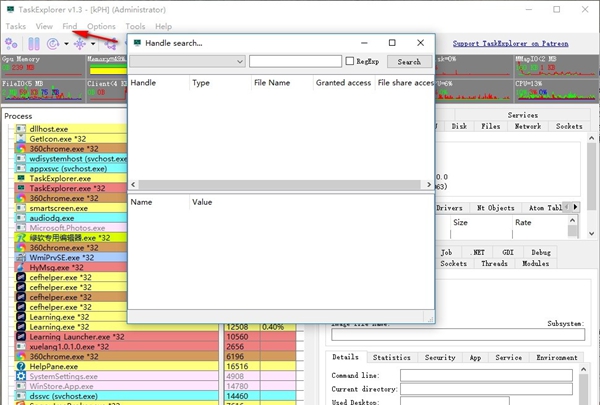
Task: Click the HyMsg.exe *32 process icon
Action: pyautogui.click(x=21, y=267)
